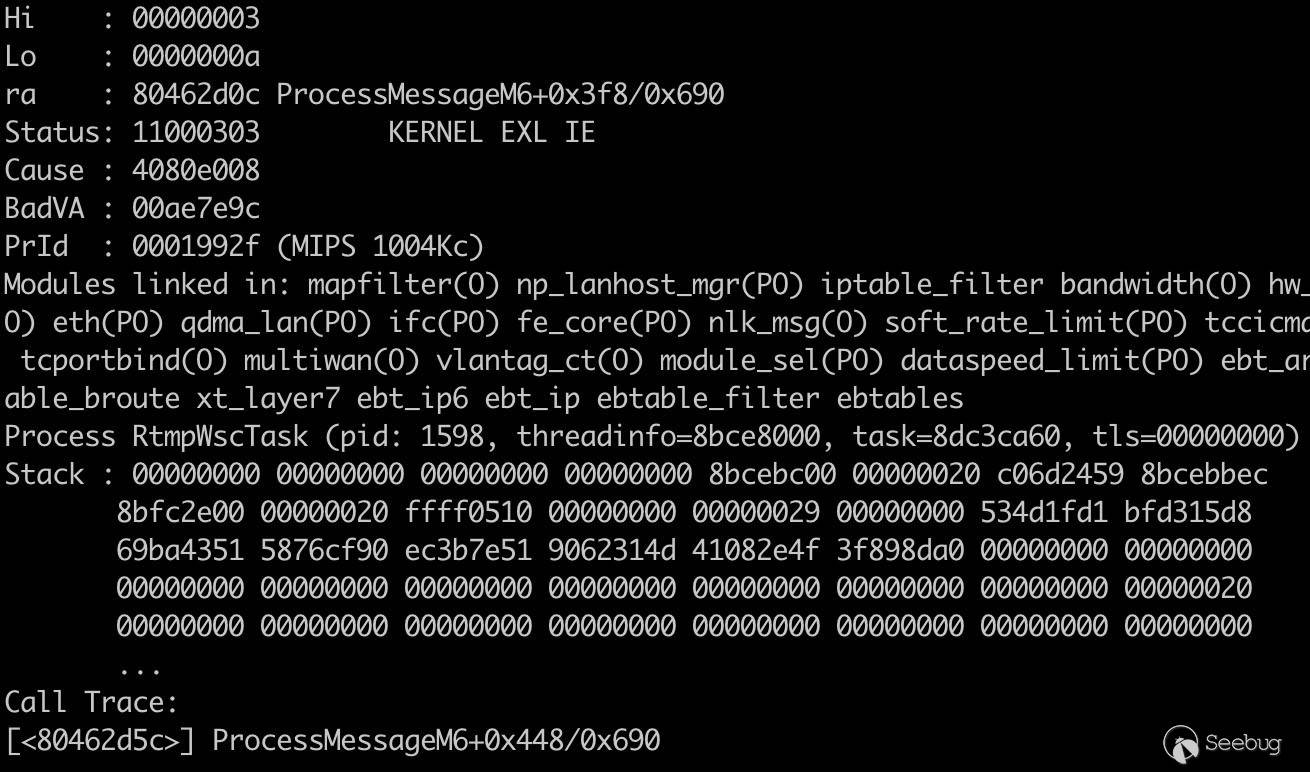Click the return address value 80462d0c
Viewport: 1310px width, 772px height.
tap(196, 95)
